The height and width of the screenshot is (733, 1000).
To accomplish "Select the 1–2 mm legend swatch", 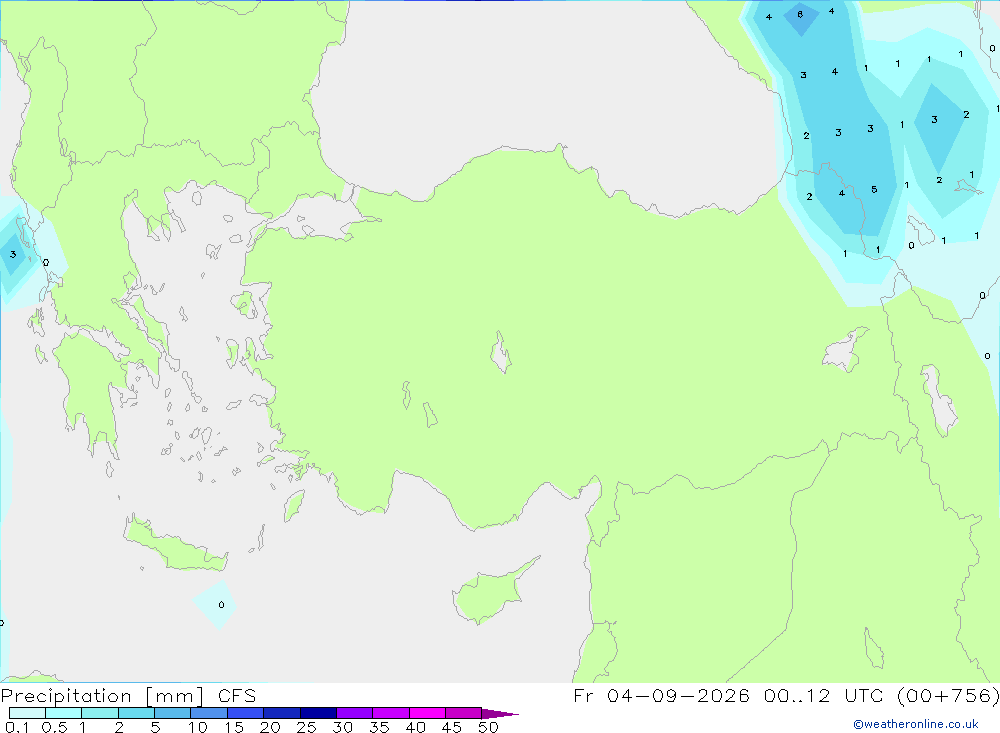I will [x=100, y=713].
